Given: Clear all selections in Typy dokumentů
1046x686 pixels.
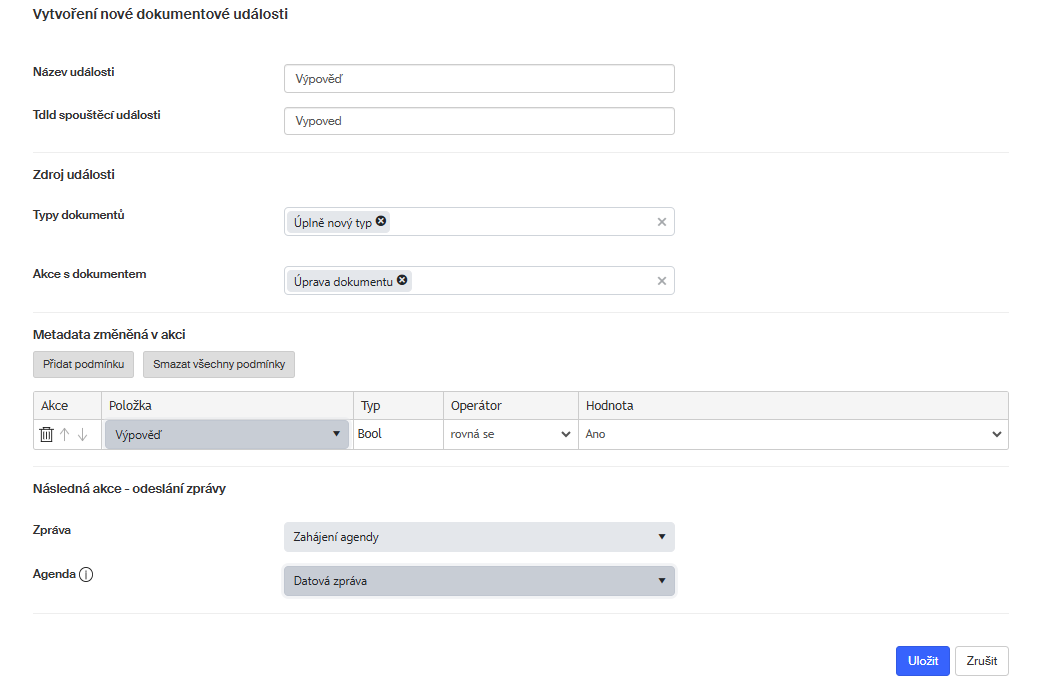Looking at the screenshot, I should click(661, 222).
